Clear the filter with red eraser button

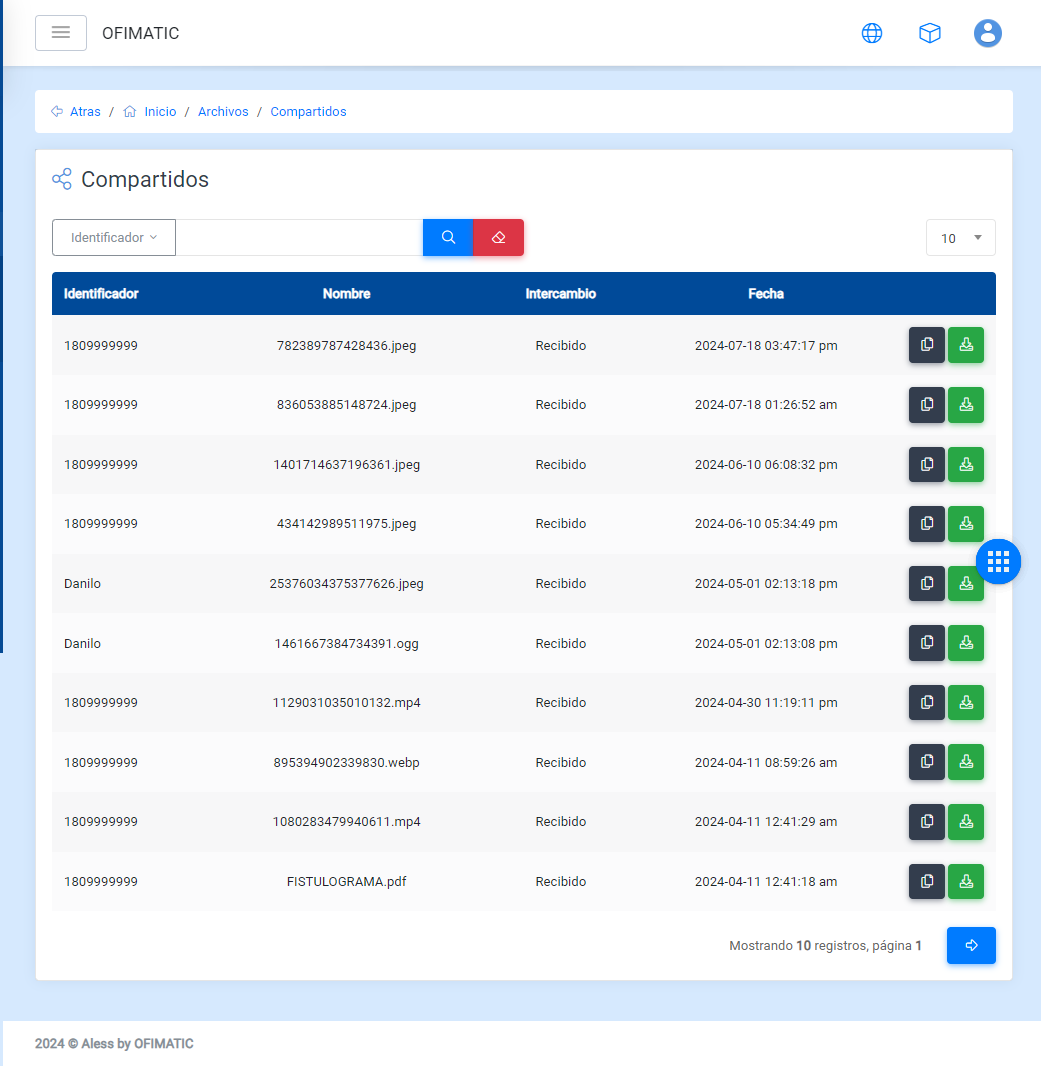[498, 238]
